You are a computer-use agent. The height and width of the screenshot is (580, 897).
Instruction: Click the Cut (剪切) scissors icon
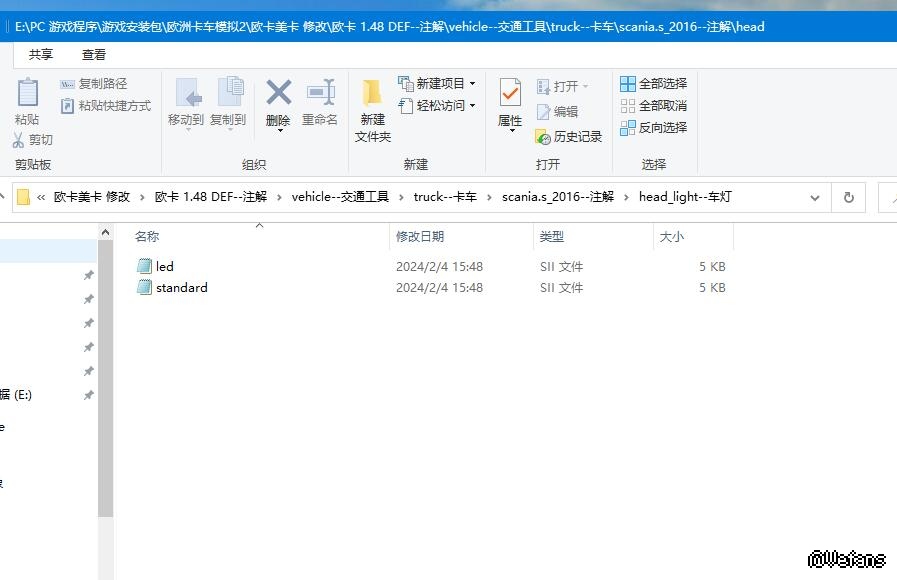click(x=19, y=140)
